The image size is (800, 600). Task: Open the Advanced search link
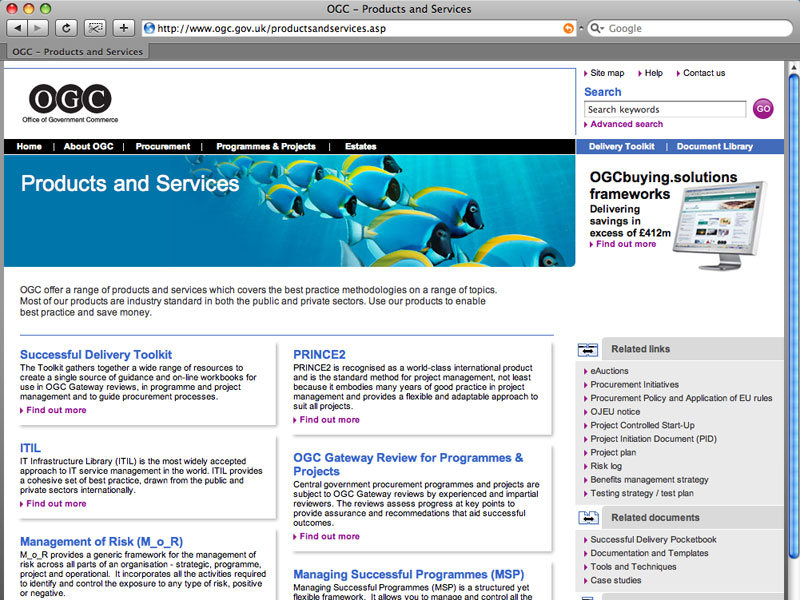[627, 124]
